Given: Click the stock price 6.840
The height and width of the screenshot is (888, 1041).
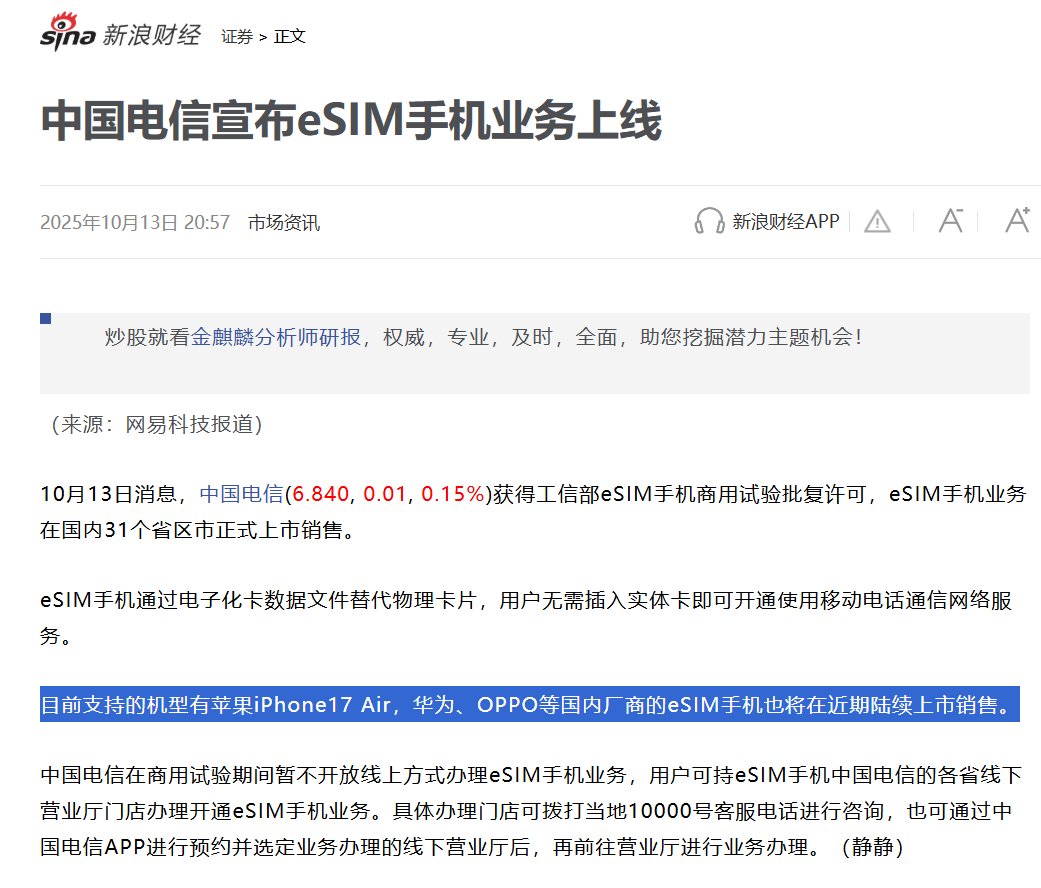Looking at the screenshot, I should [x=320, y=494].
